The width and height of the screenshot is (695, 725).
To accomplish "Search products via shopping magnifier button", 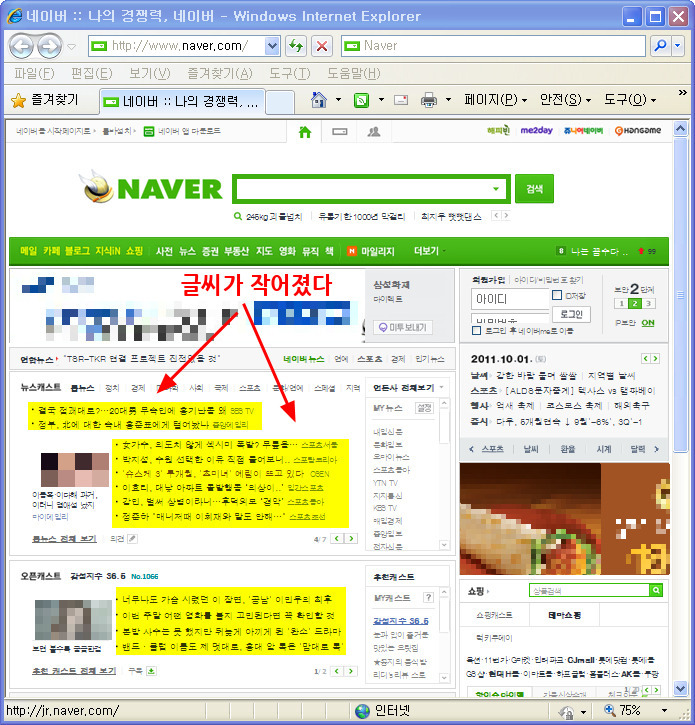I will tap(656, 590).
